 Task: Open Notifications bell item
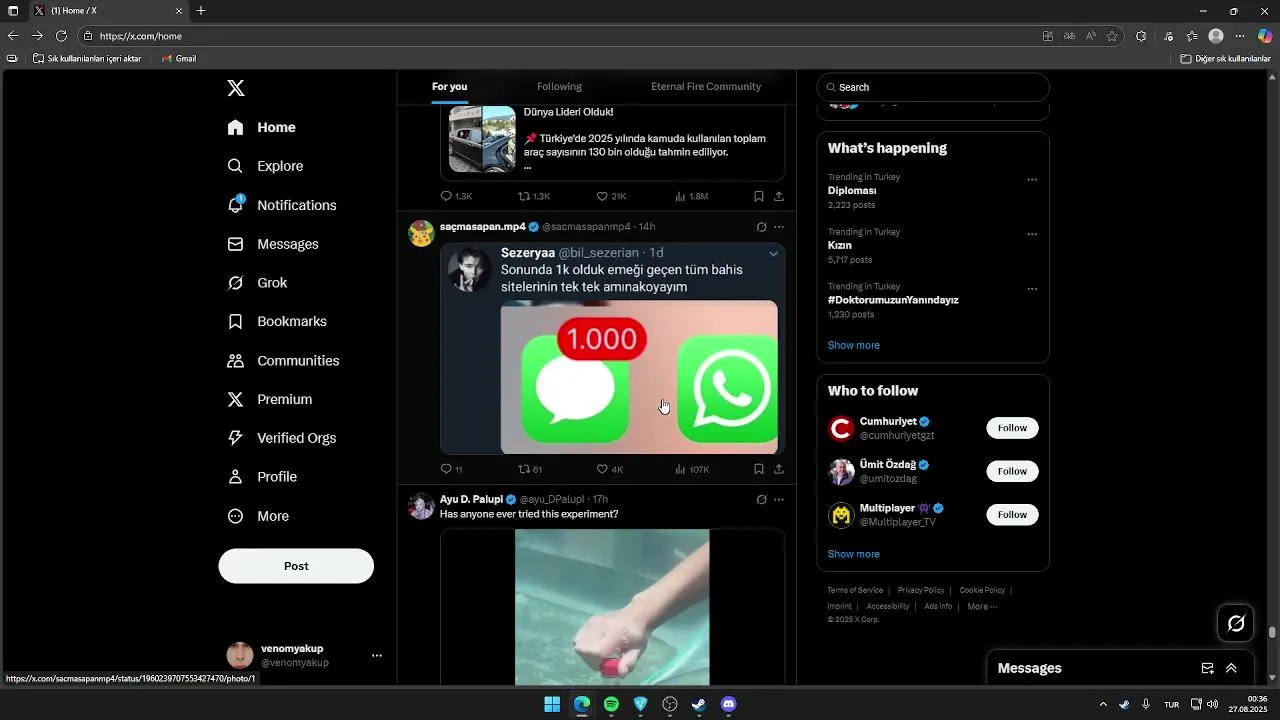(x=282, y=205)
